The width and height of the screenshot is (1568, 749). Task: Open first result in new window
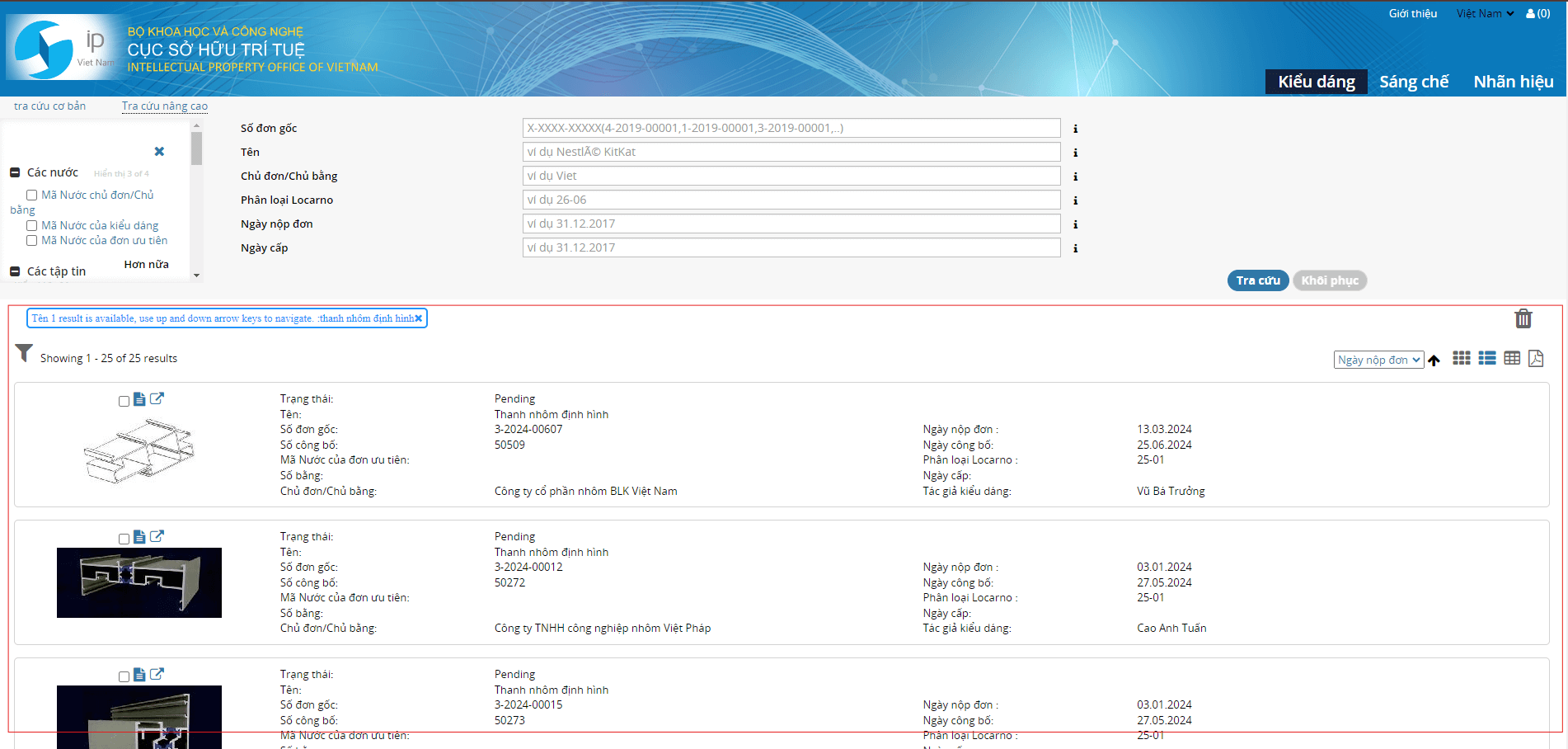coord(157,398)
